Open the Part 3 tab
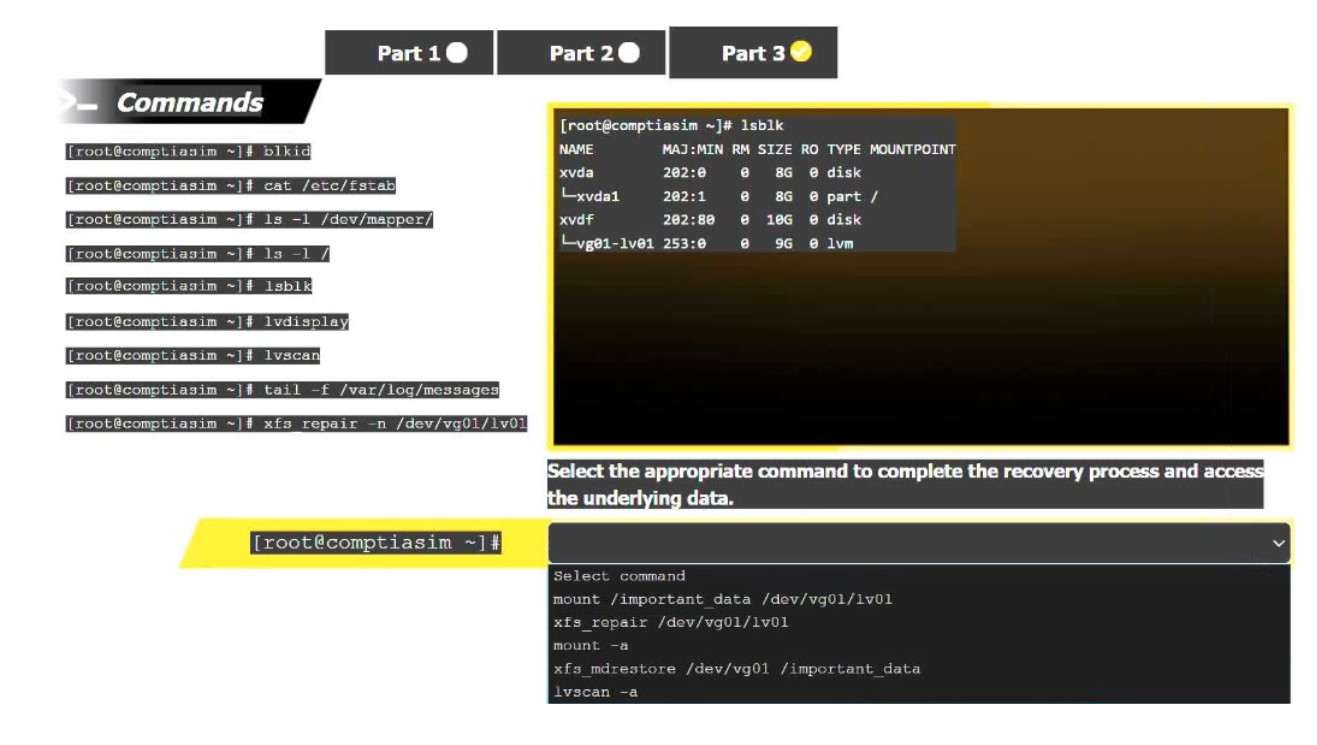Screen dimensions: 1317x745 (x=752, y=53)
